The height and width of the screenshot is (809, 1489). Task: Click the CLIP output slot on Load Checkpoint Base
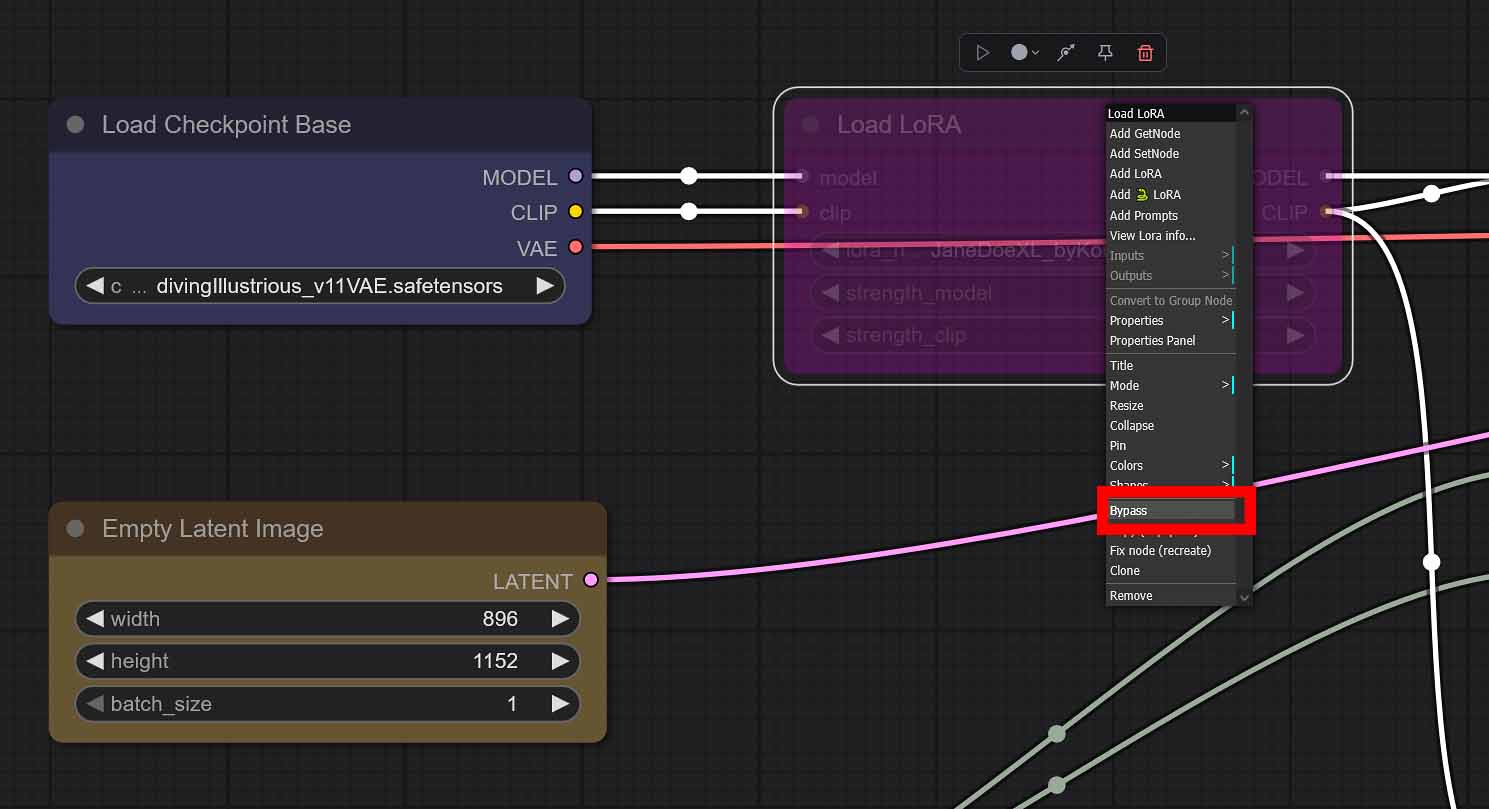576,212
